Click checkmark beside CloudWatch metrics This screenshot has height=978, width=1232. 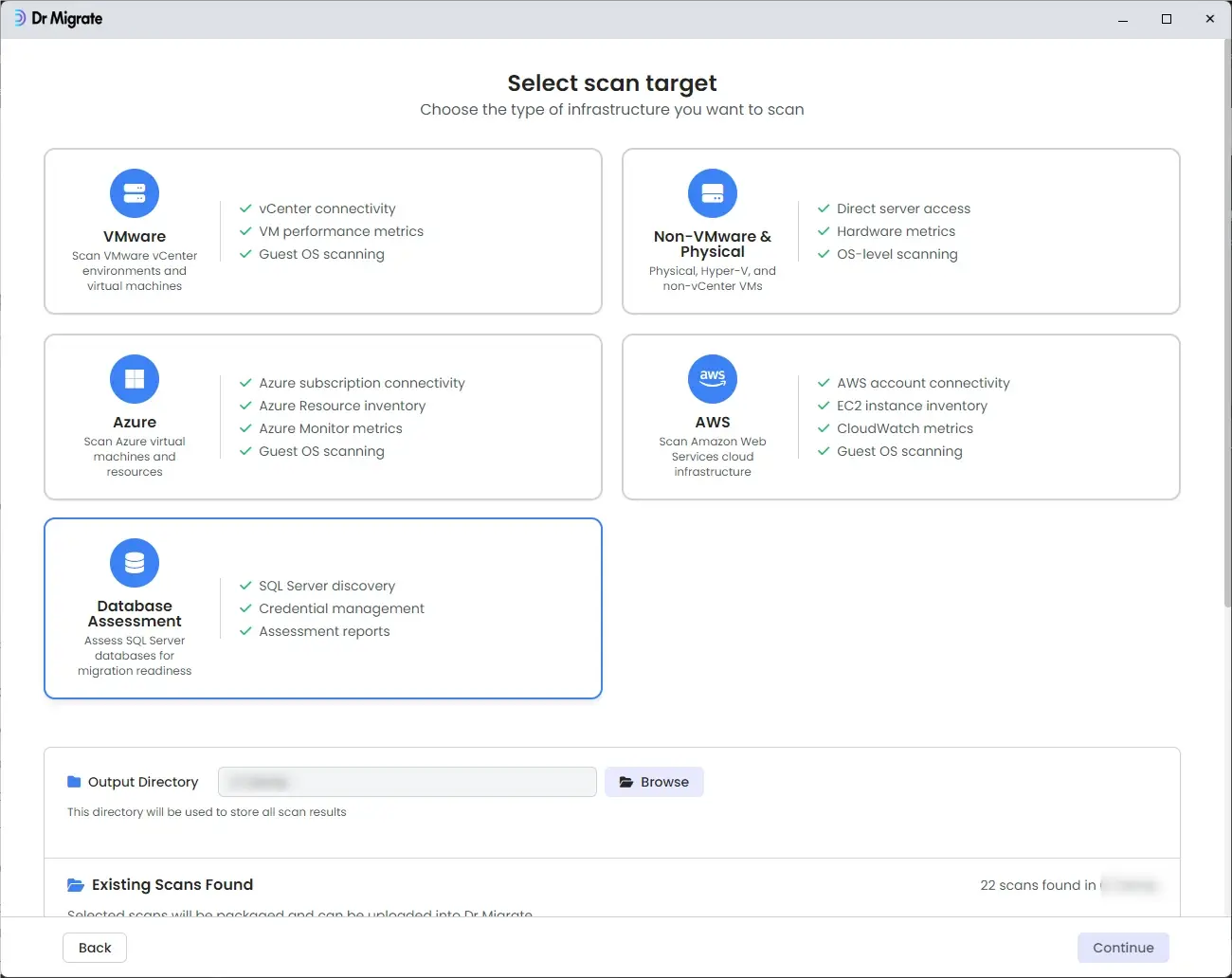(824, 428)
